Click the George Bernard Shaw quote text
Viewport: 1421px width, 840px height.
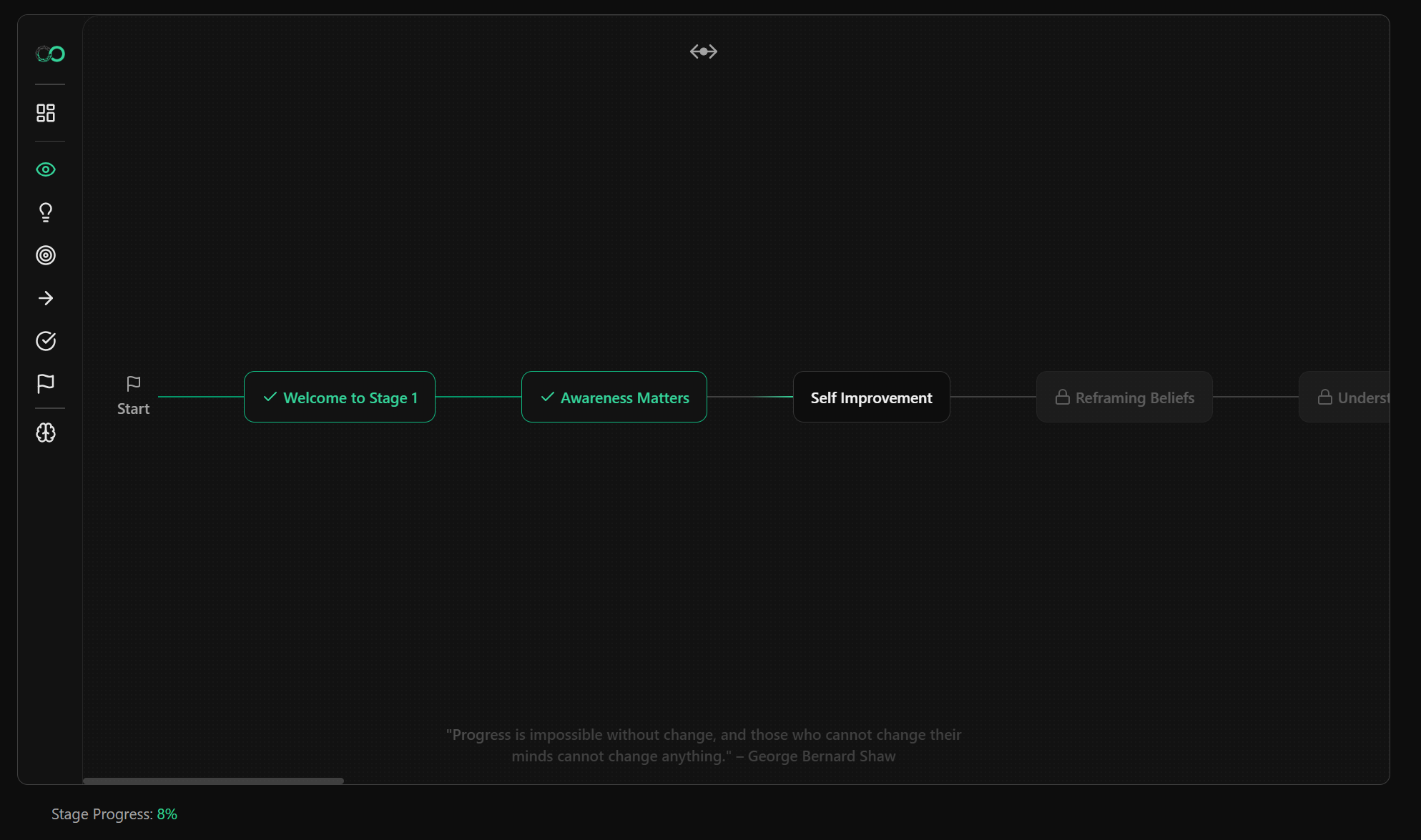(703, 745)
